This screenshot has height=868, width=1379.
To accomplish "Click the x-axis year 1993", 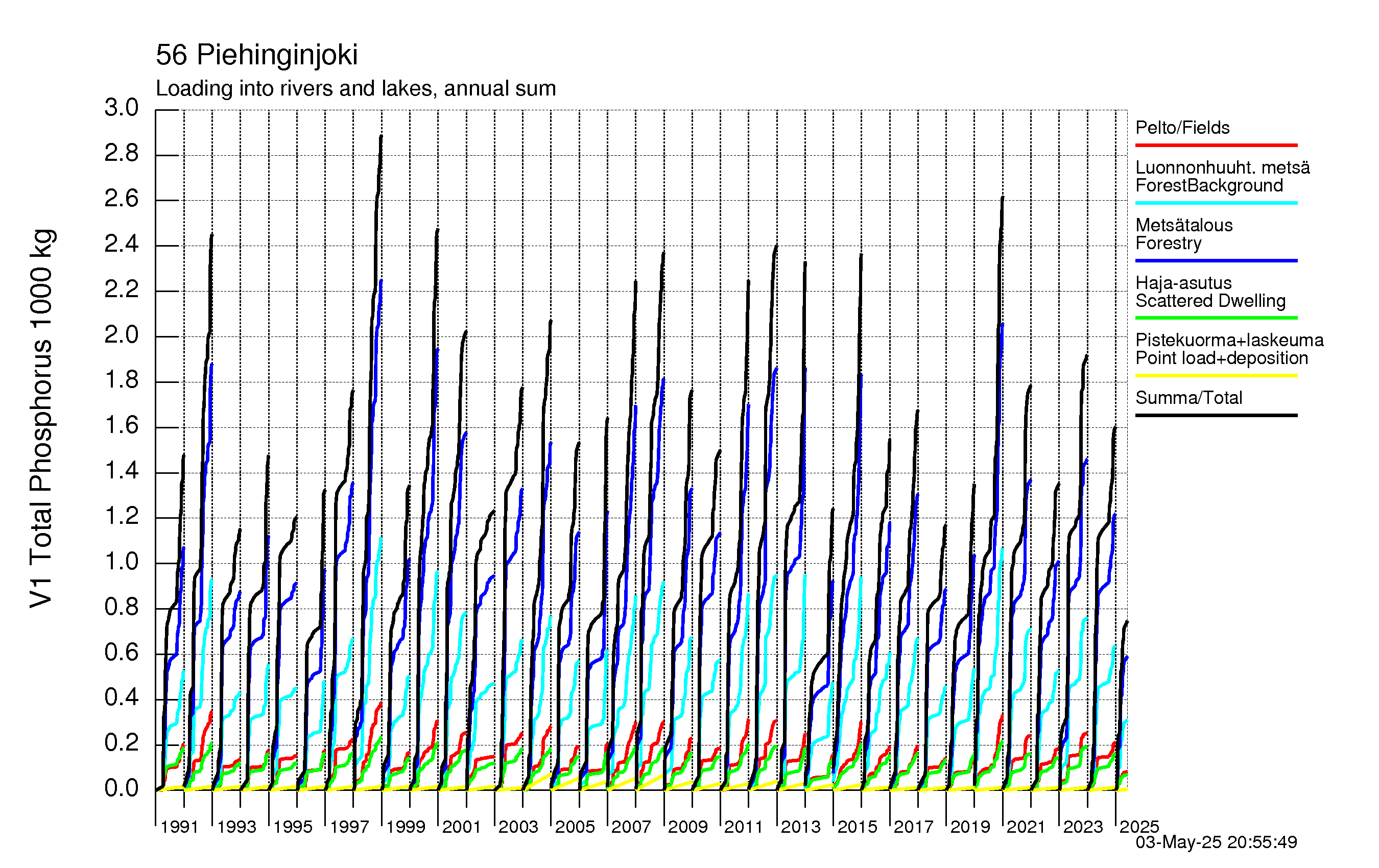I will coord(236,827).
